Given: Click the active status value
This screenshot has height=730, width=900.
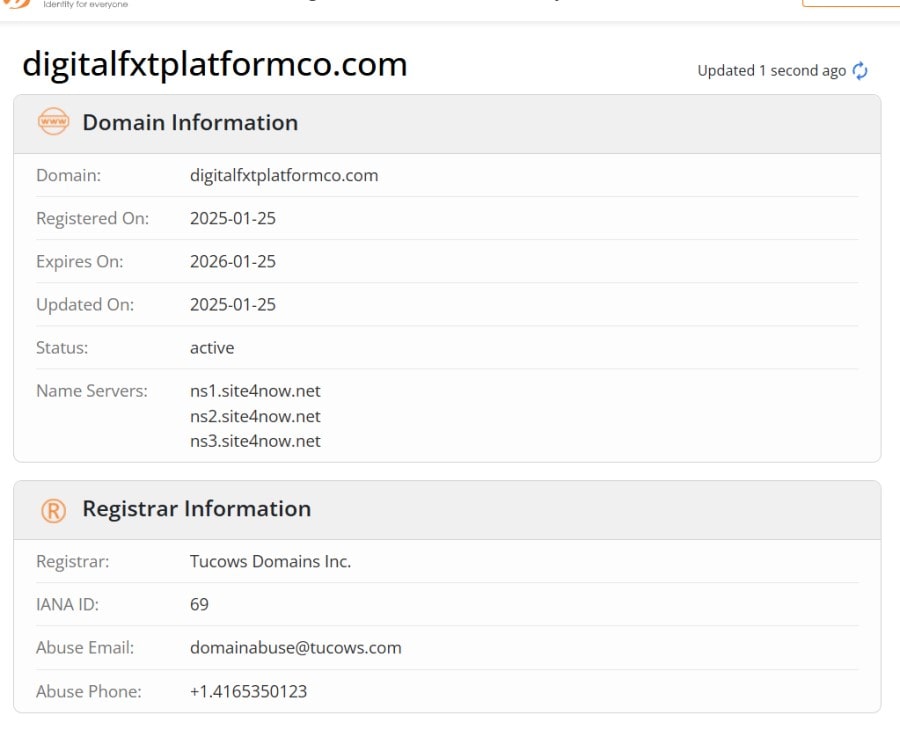Looking at the screenshot, I should tap(211, 347).
